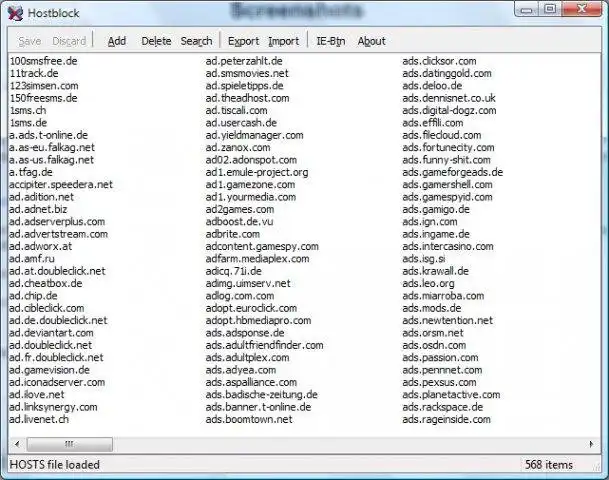
Task: Select the ad.adserverplus.com entry
Action: (x=57, y=222)
